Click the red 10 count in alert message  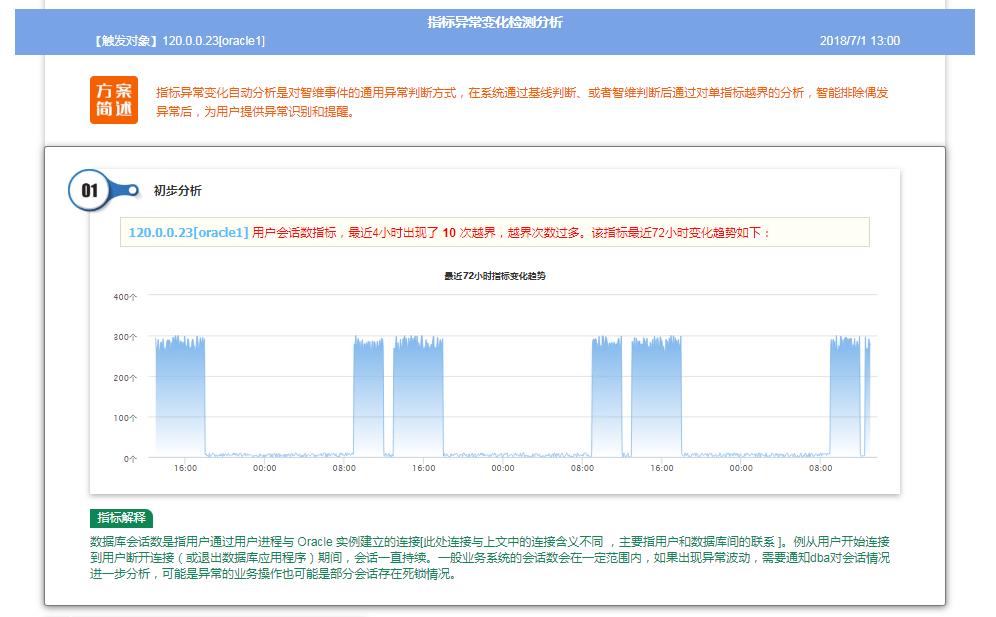pyautogui.click(x=449, y=232)
